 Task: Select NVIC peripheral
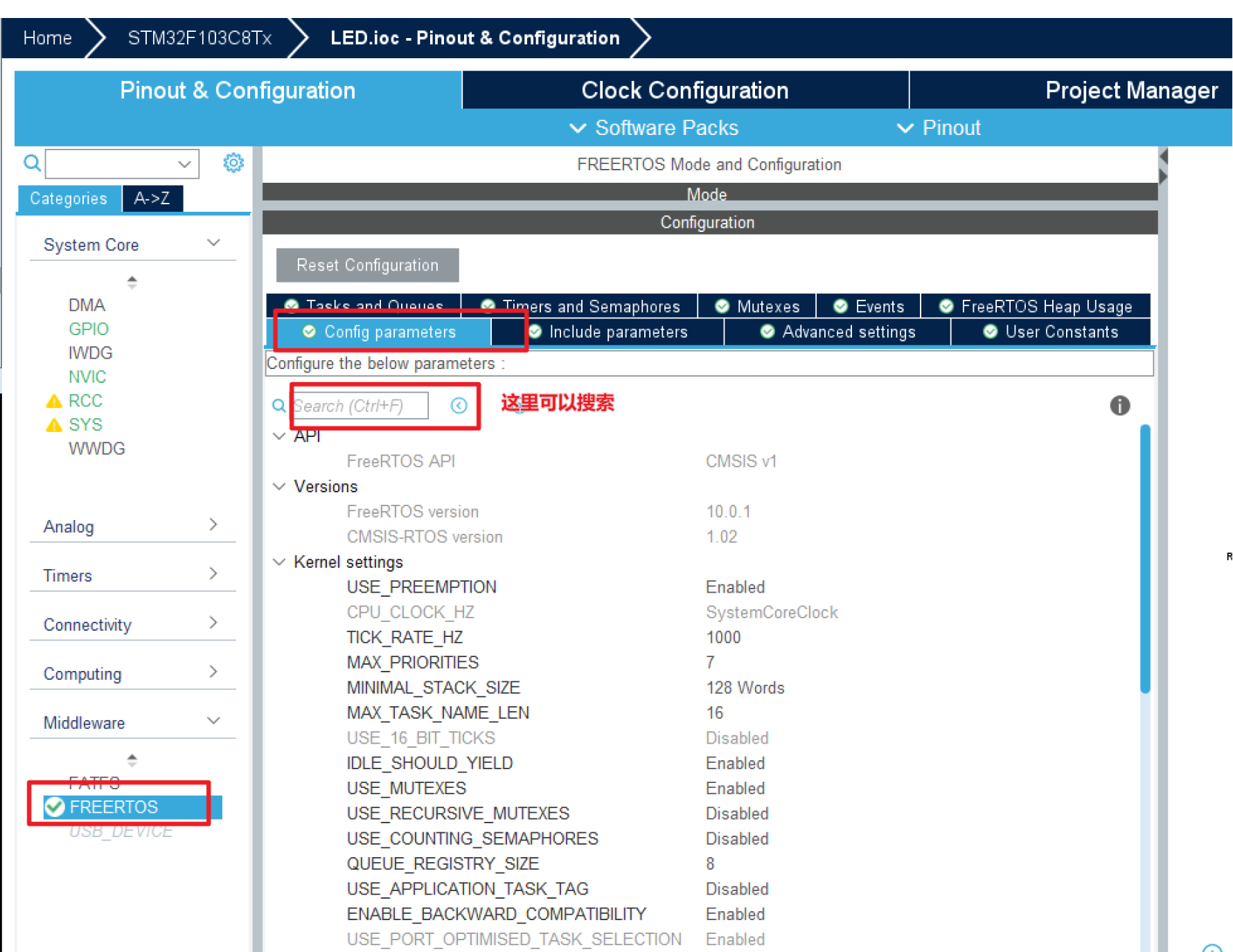click(87, 377)
